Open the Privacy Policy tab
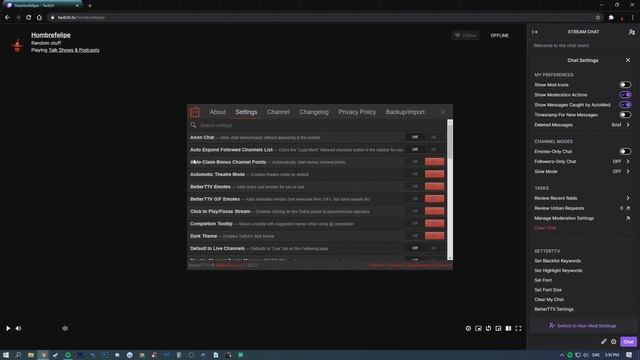640x360 pixels. click(357, 112)
